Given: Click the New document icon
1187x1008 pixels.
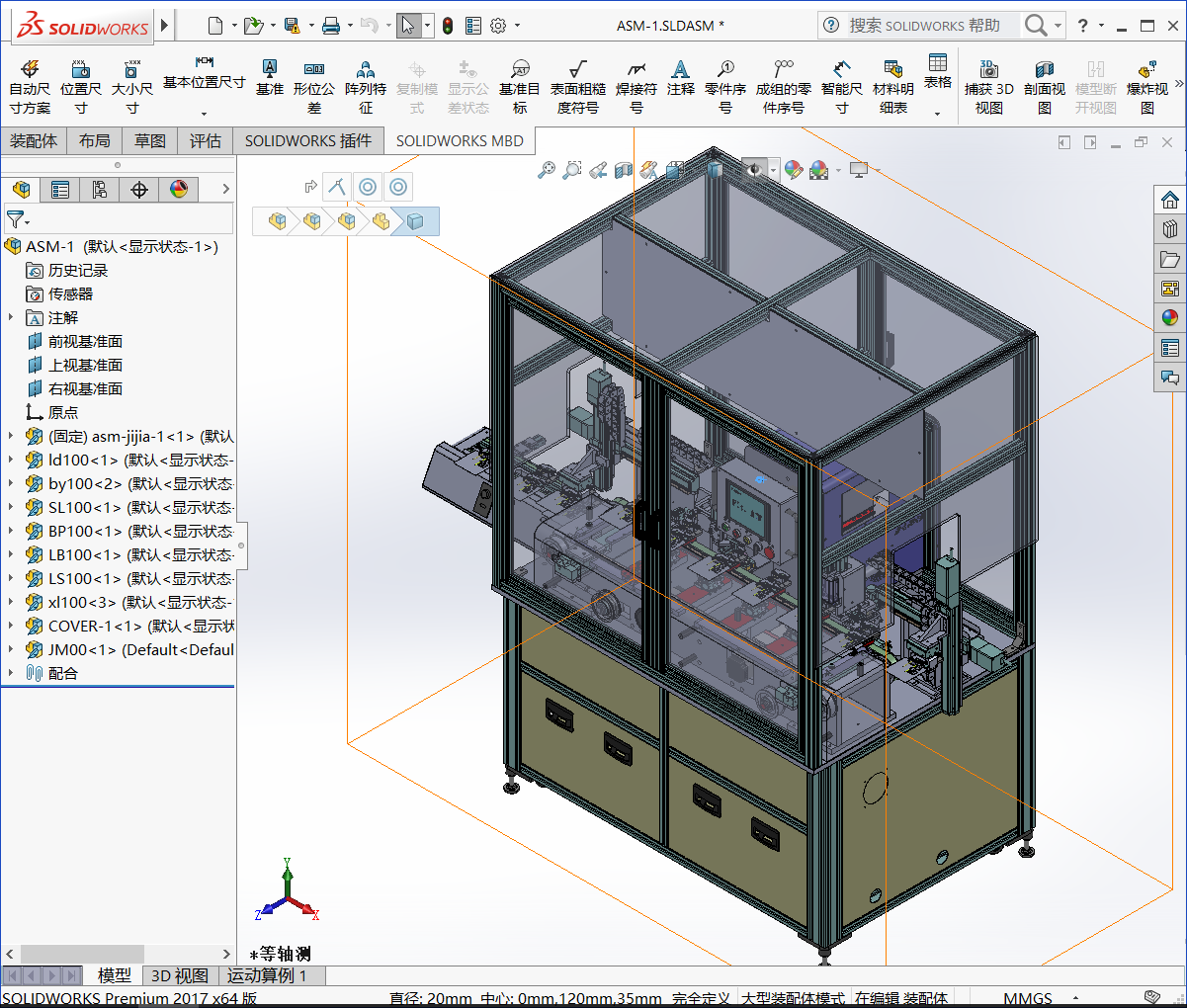Looking at the screenshot, I should tap(215, 26).
